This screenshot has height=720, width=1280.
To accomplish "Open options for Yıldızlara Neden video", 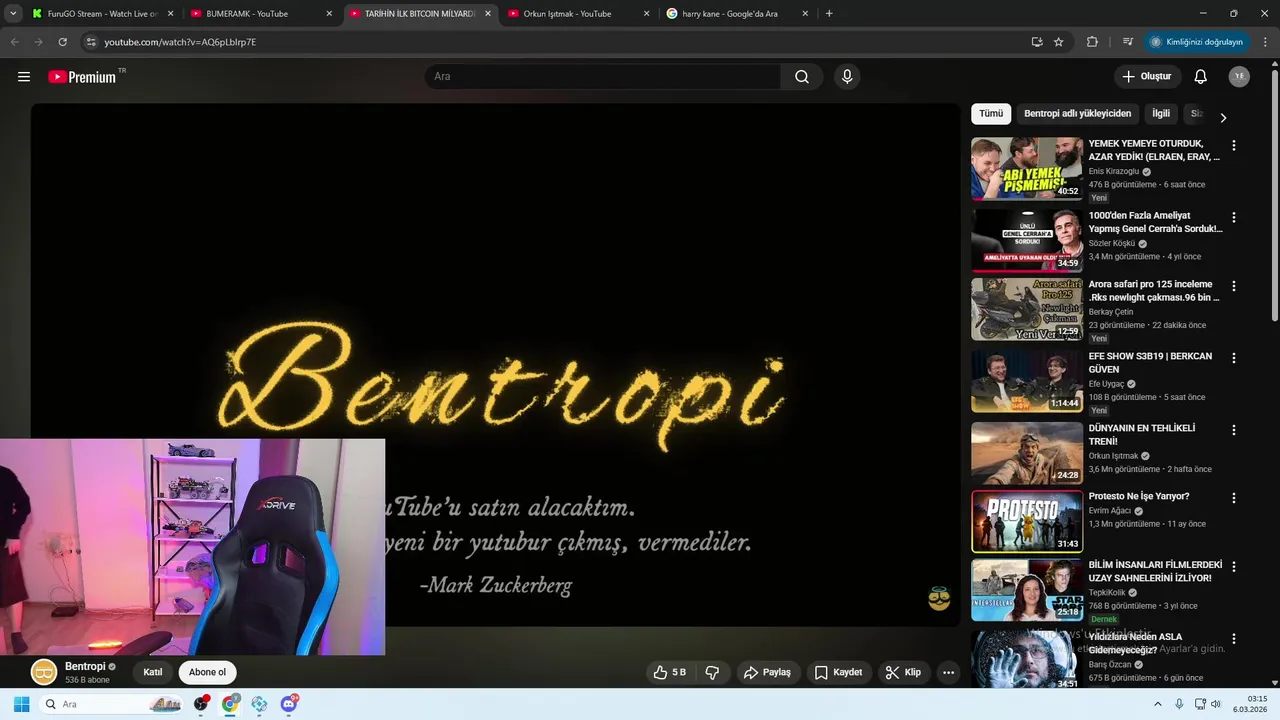I will pyautogui.click(x=1233, y=638).
